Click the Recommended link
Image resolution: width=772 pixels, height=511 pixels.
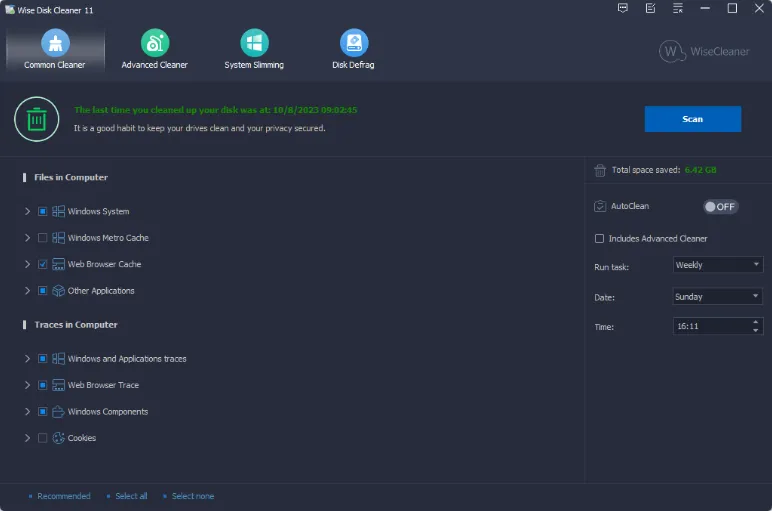click(x=64, y=496)
